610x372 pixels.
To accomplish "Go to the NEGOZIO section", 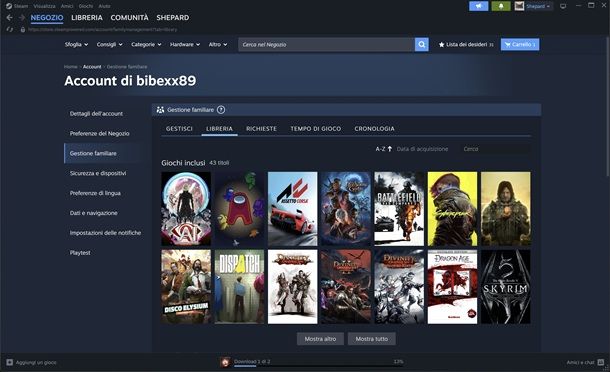I will (x=47, y=18).
